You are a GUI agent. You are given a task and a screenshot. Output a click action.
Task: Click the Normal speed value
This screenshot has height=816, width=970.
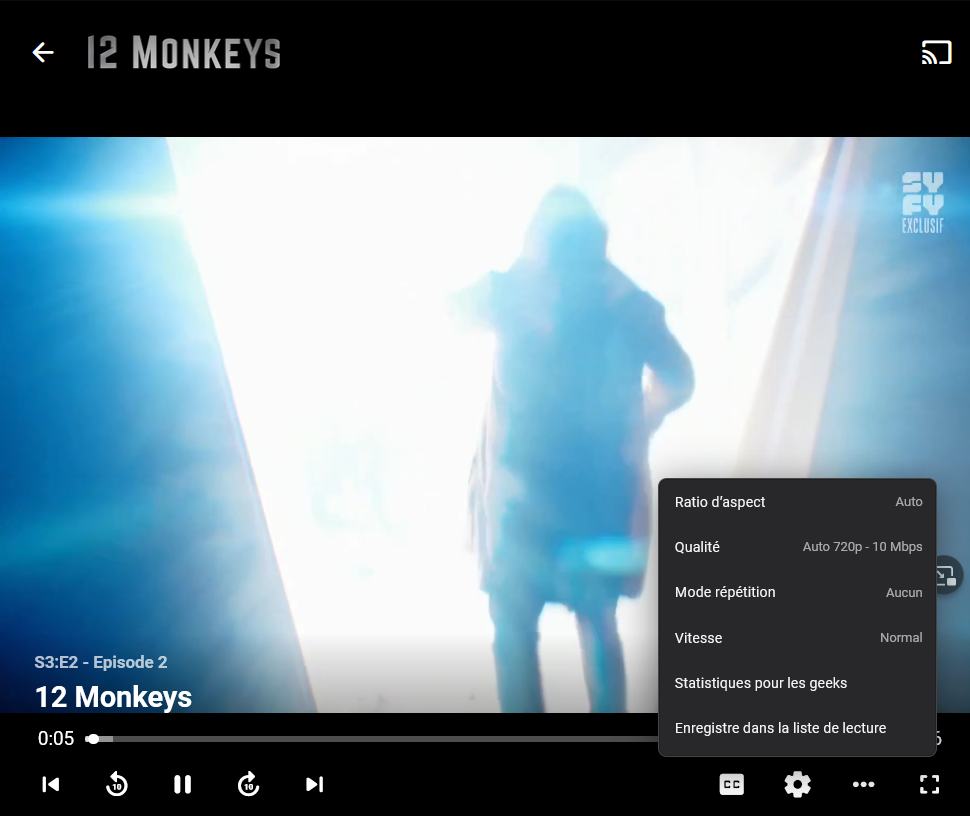click(x=901, y=638)
